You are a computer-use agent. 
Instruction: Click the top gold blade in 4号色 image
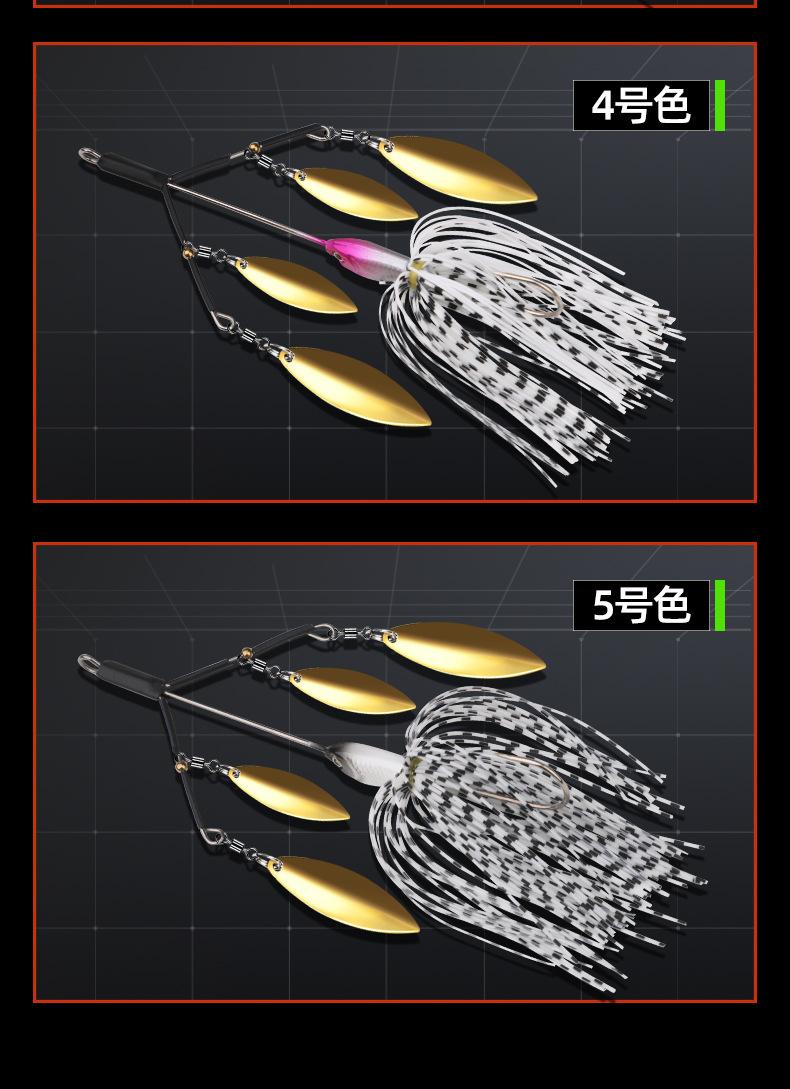pyautogui.click(x=457, y=170)
